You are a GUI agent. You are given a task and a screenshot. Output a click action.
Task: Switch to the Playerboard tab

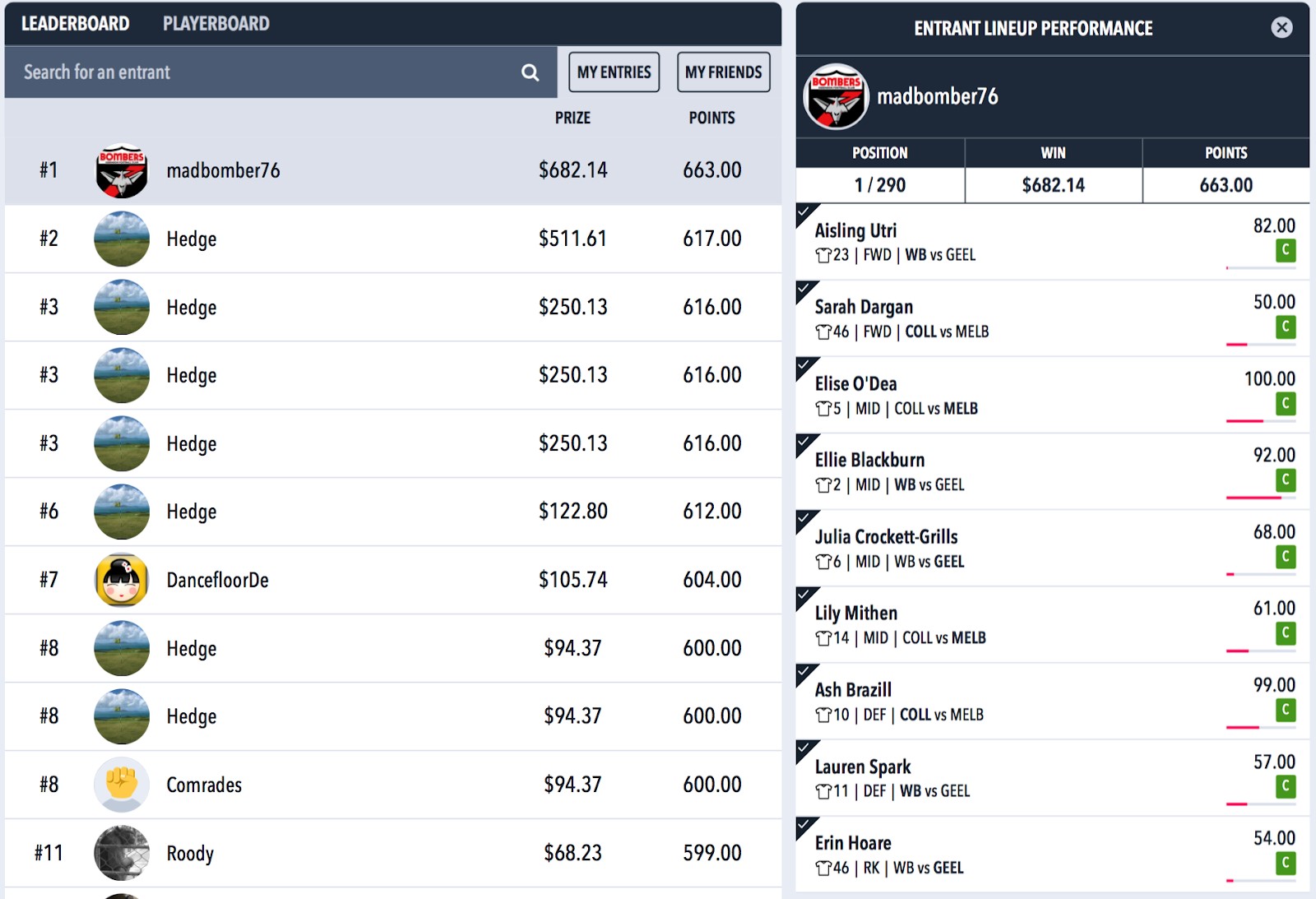216,24
